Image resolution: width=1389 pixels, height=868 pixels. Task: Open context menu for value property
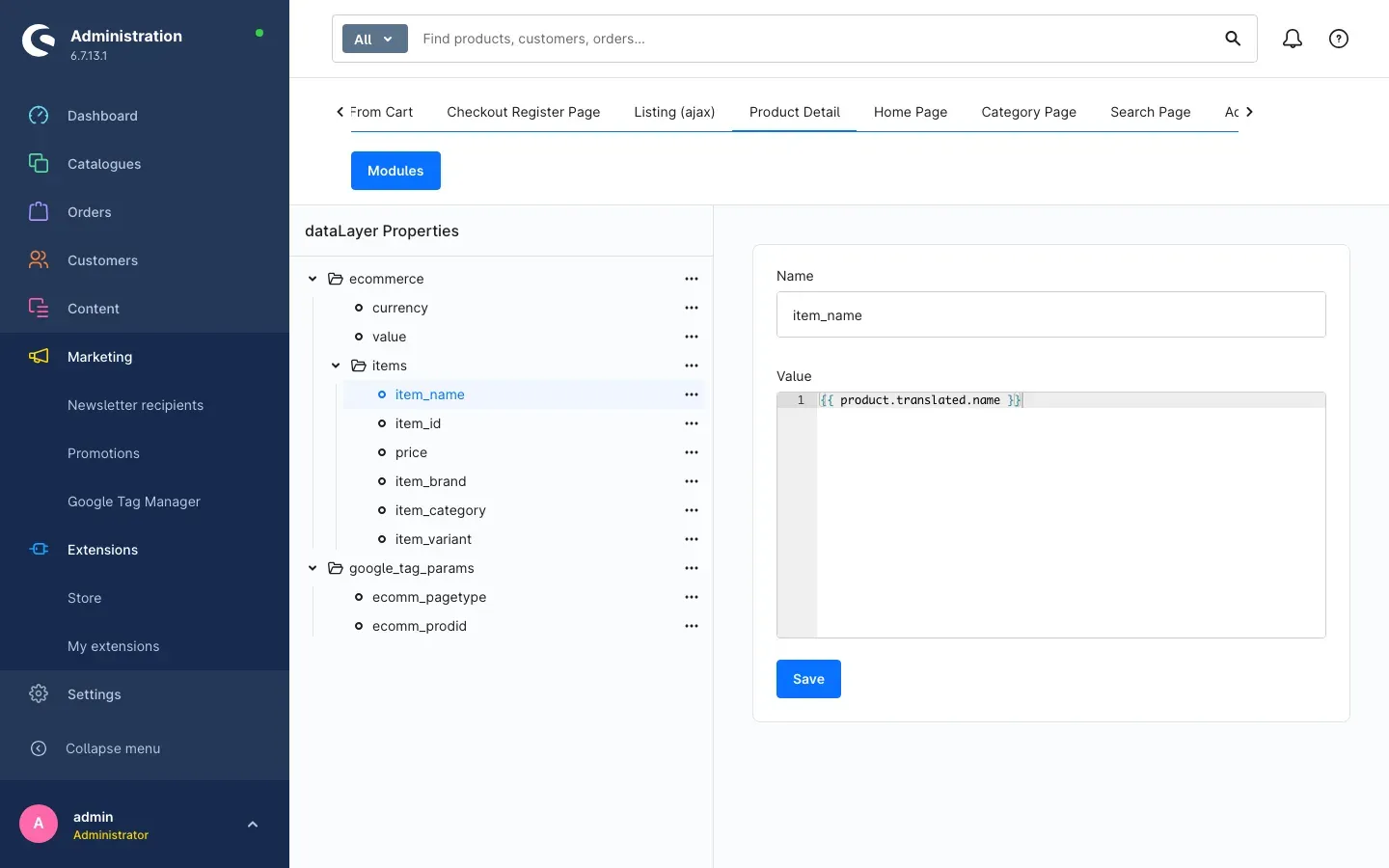[692, 337]
